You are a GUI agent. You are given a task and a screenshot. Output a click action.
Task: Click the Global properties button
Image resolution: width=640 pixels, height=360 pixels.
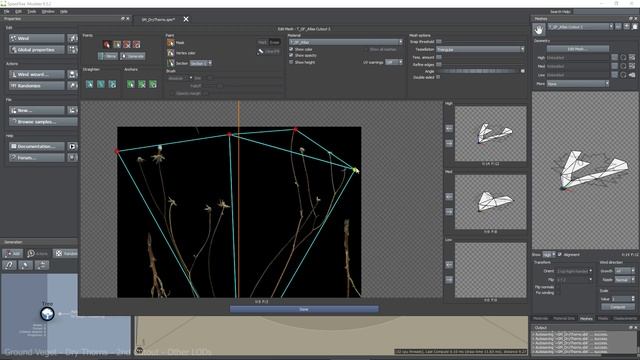pos(37,49)
